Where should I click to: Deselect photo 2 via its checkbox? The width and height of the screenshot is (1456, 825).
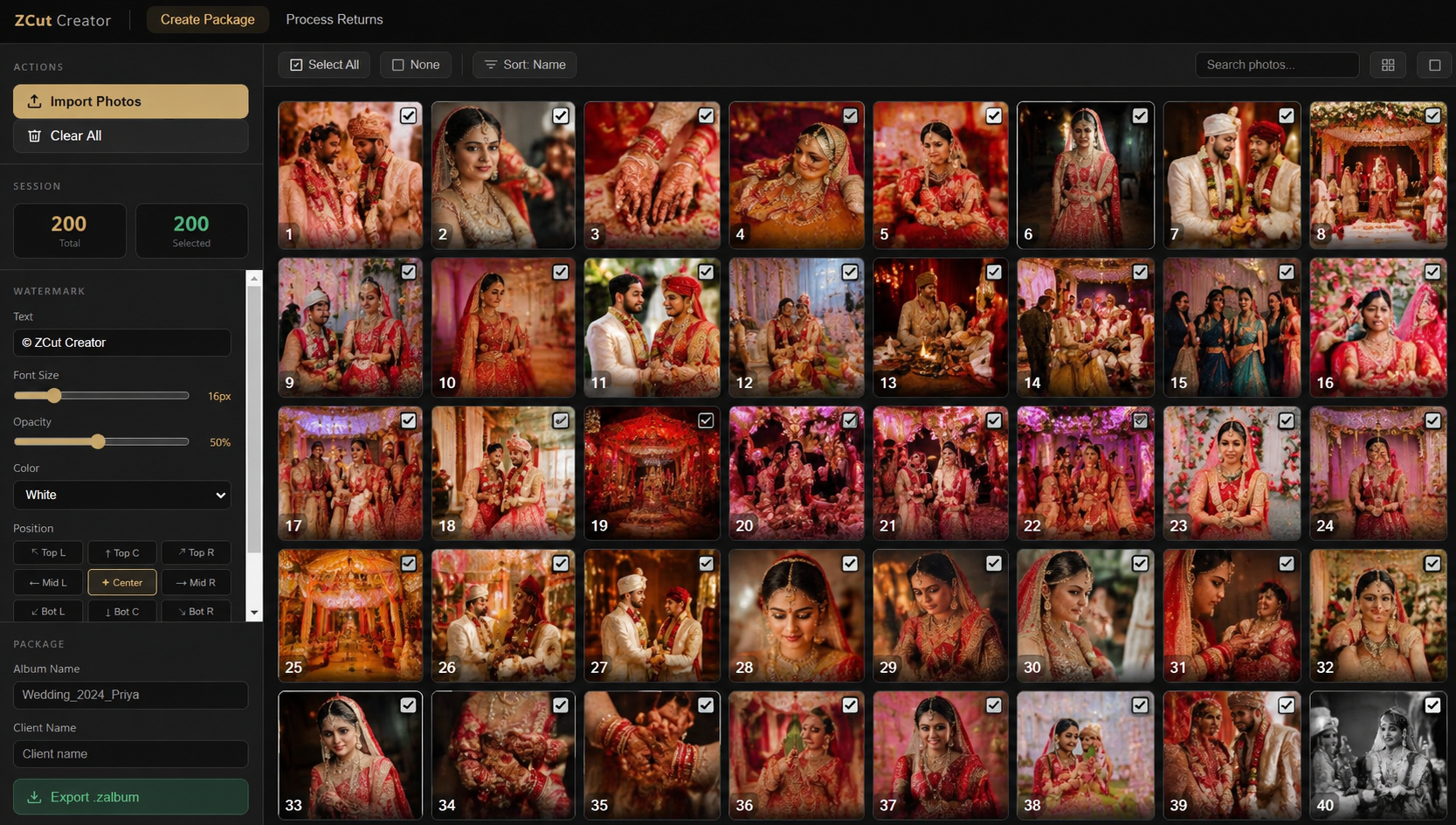click(x=561, y=115)
